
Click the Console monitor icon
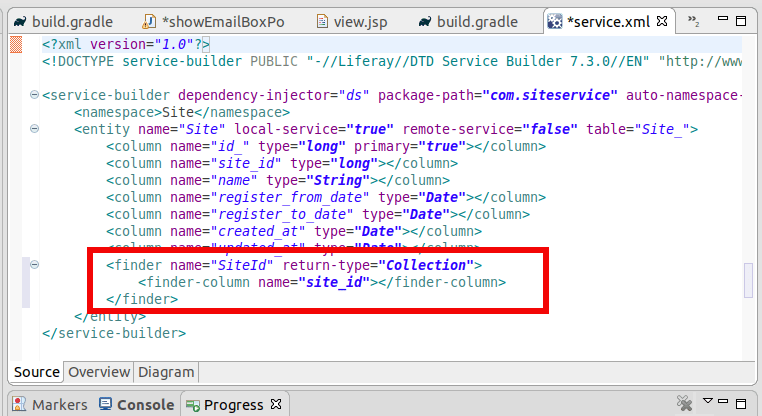point(106,405)
